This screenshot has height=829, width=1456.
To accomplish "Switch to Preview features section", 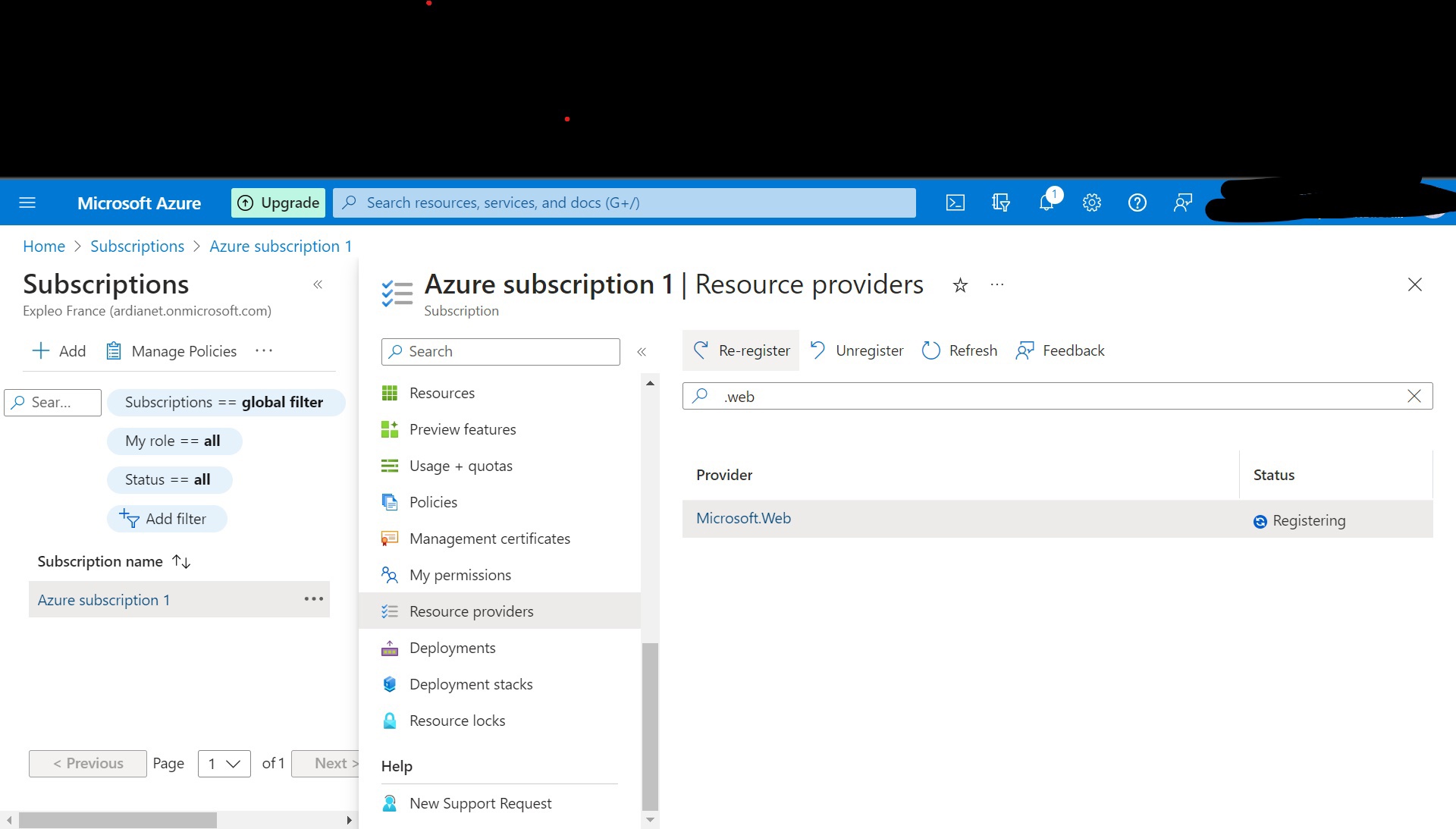I will (x=463, y=429).
